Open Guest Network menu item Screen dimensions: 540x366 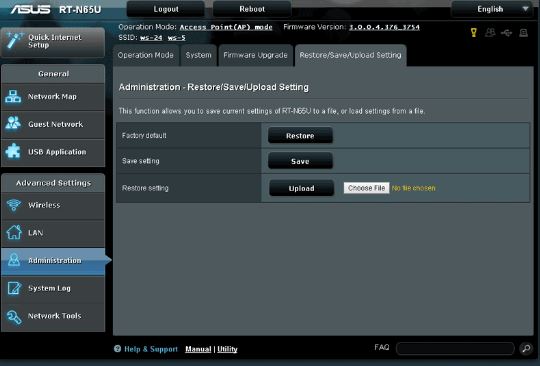click(53, 124)
